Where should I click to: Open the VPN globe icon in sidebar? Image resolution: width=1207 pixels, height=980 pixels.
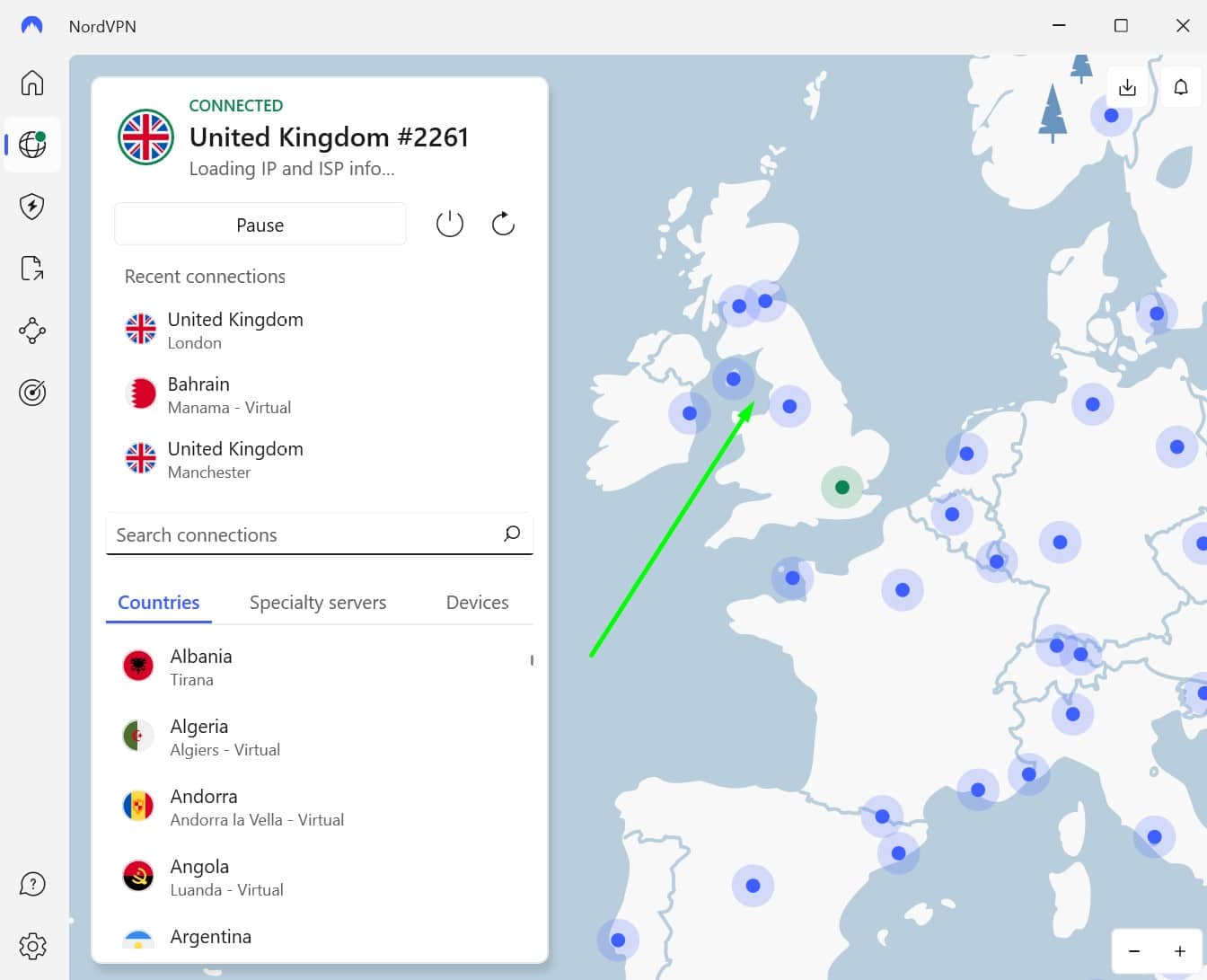pos(32,144)
